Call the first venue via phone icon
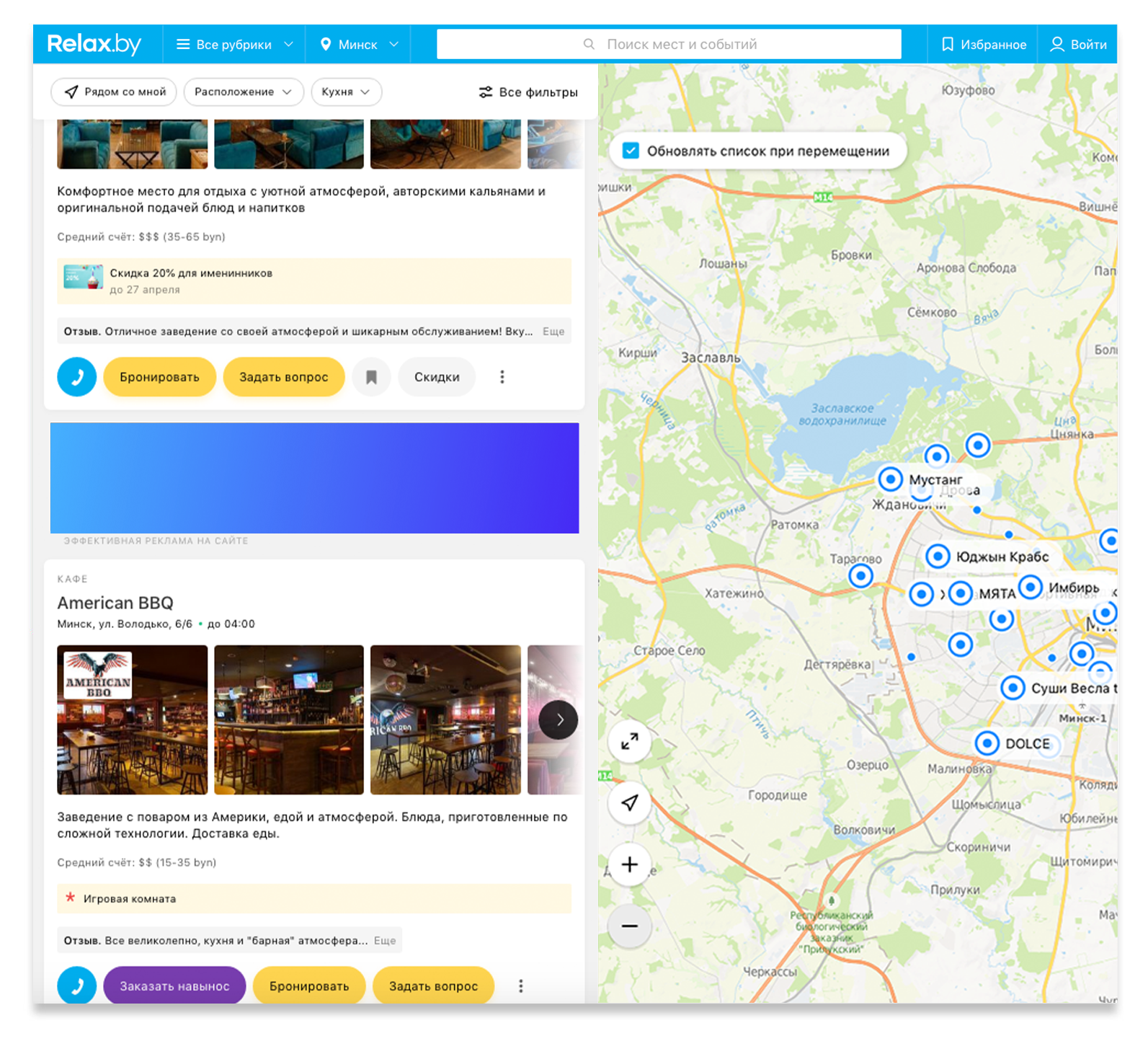 click(77, 377)
